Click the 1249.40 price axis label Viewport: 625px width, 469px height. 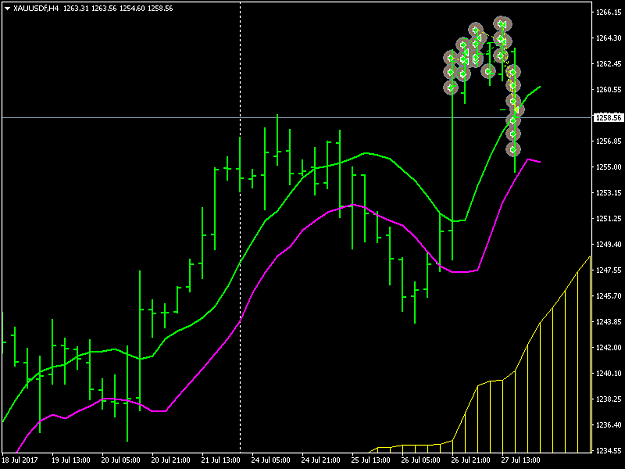608,244
